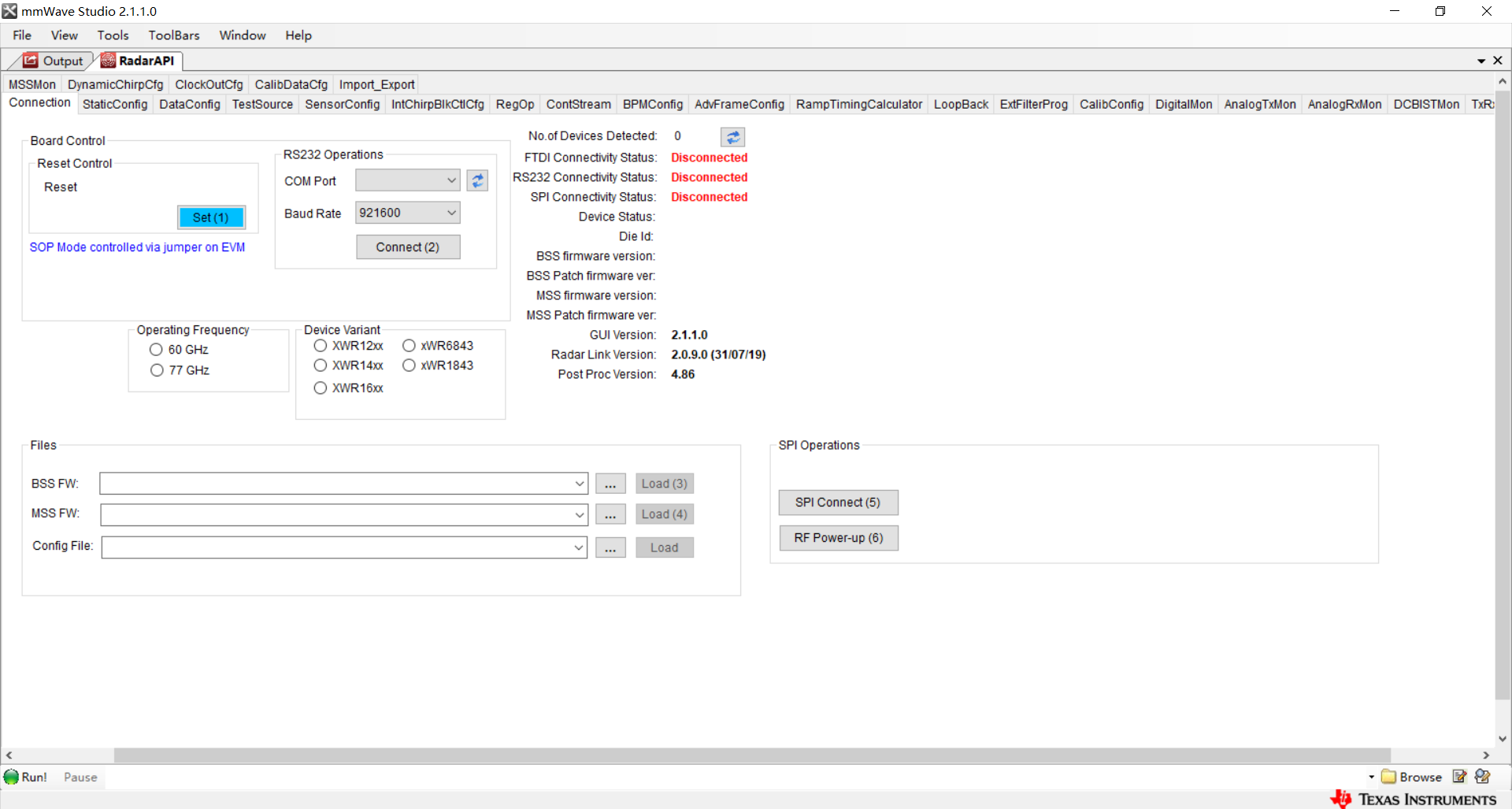Viewport: 1512px width, 809px height.
Task: Refresh the COM Port list
Action: coord(477,180)
